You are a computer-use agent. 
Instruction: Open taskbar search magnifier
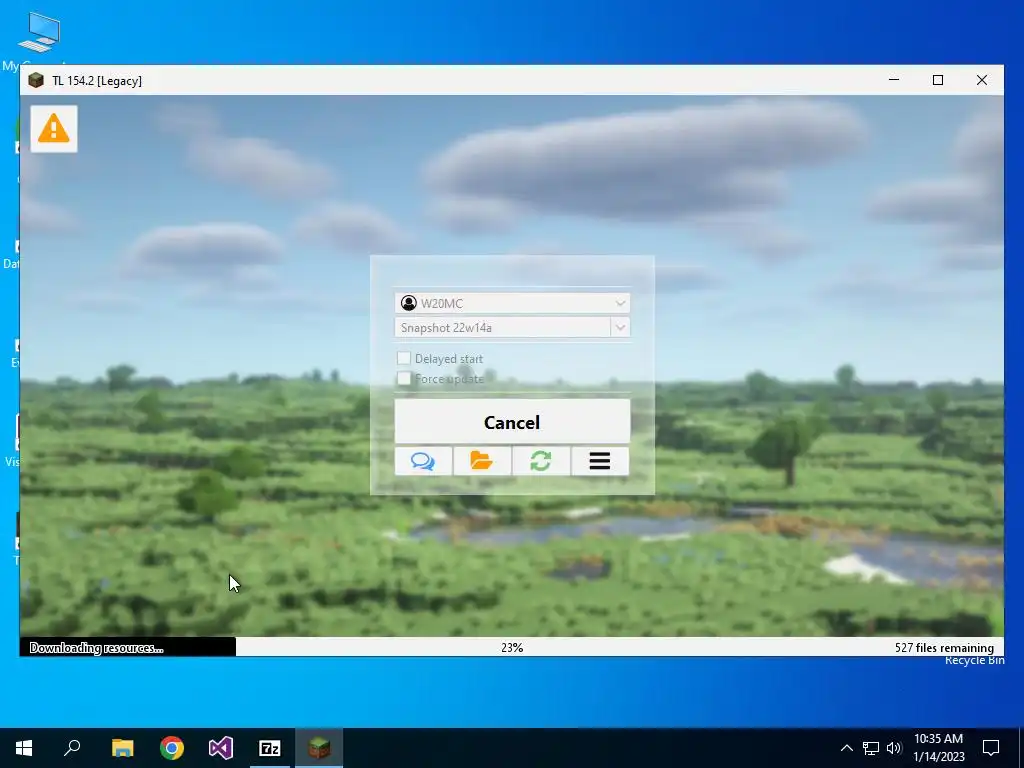(x=72, y=748)
